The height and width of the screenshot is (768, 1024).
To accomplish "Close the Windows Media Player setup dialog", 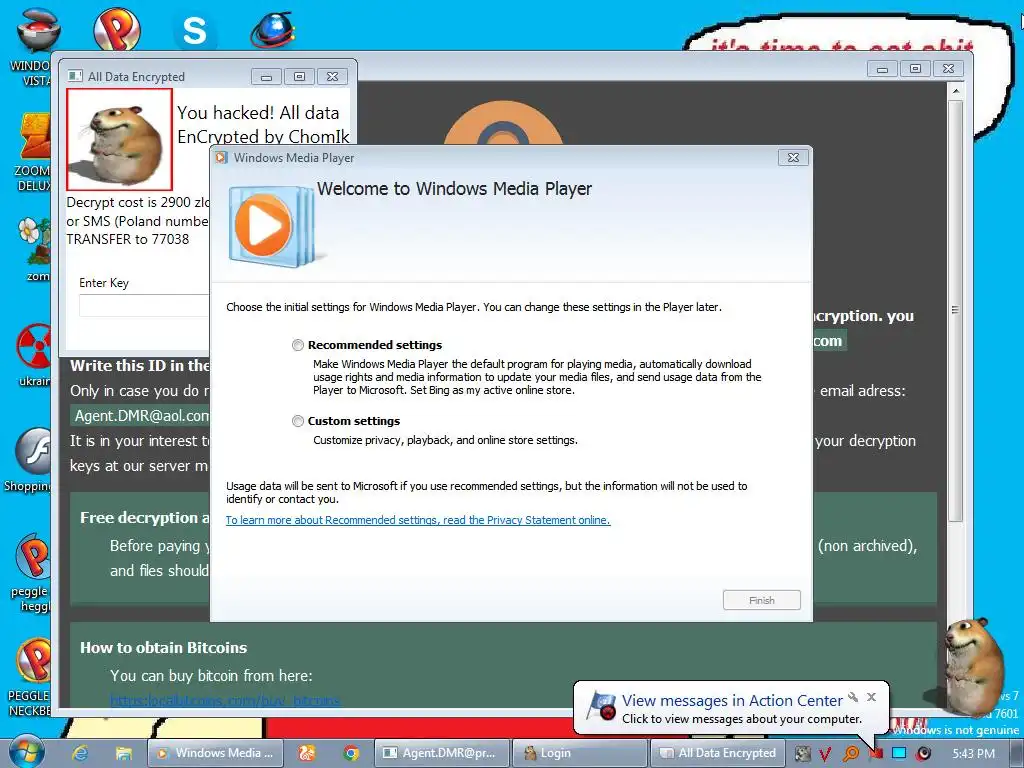I will click(793, 157).
